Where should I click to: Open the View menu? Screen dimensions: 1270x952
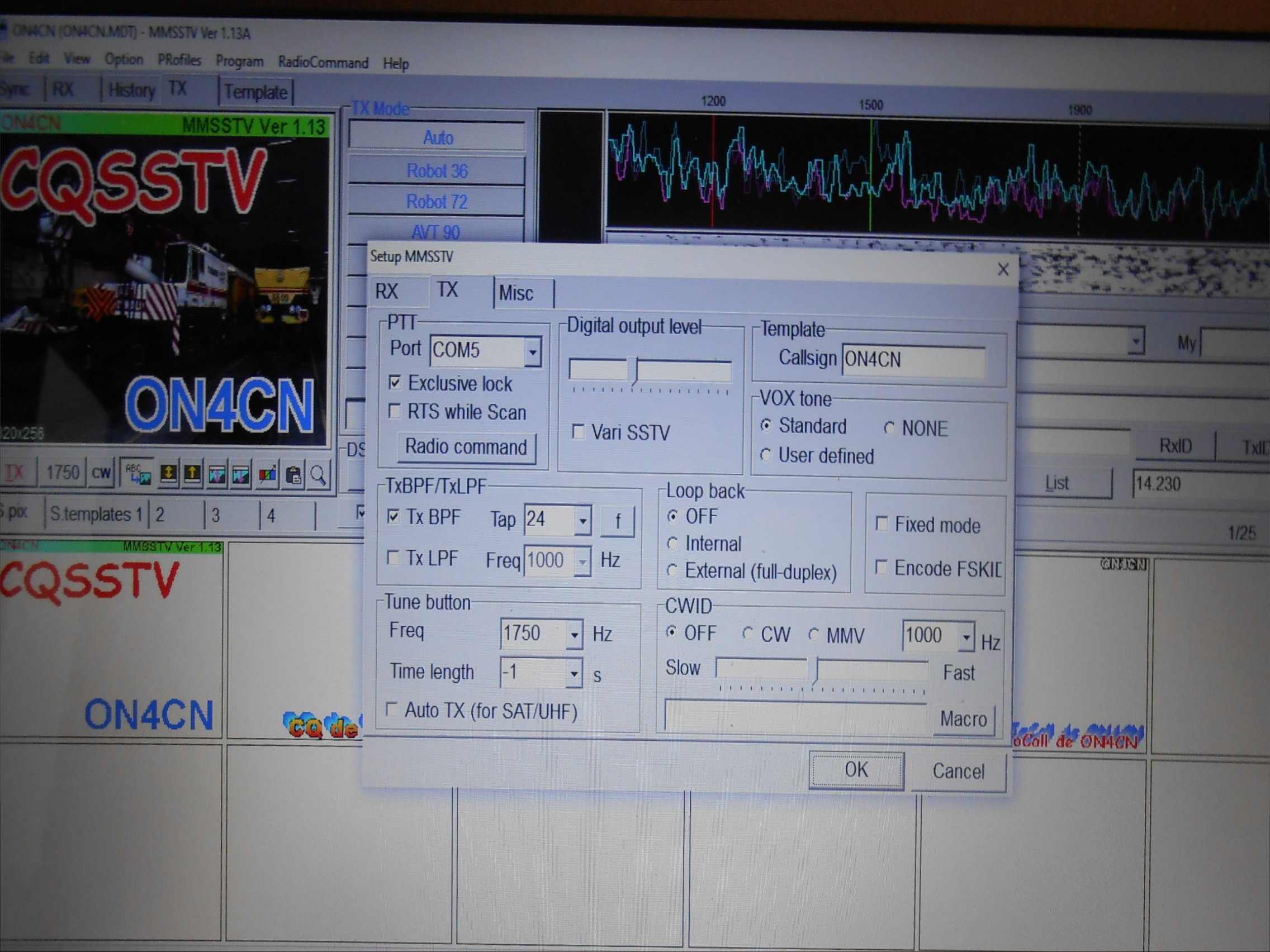pyautogui.click(x=77, y=59)
